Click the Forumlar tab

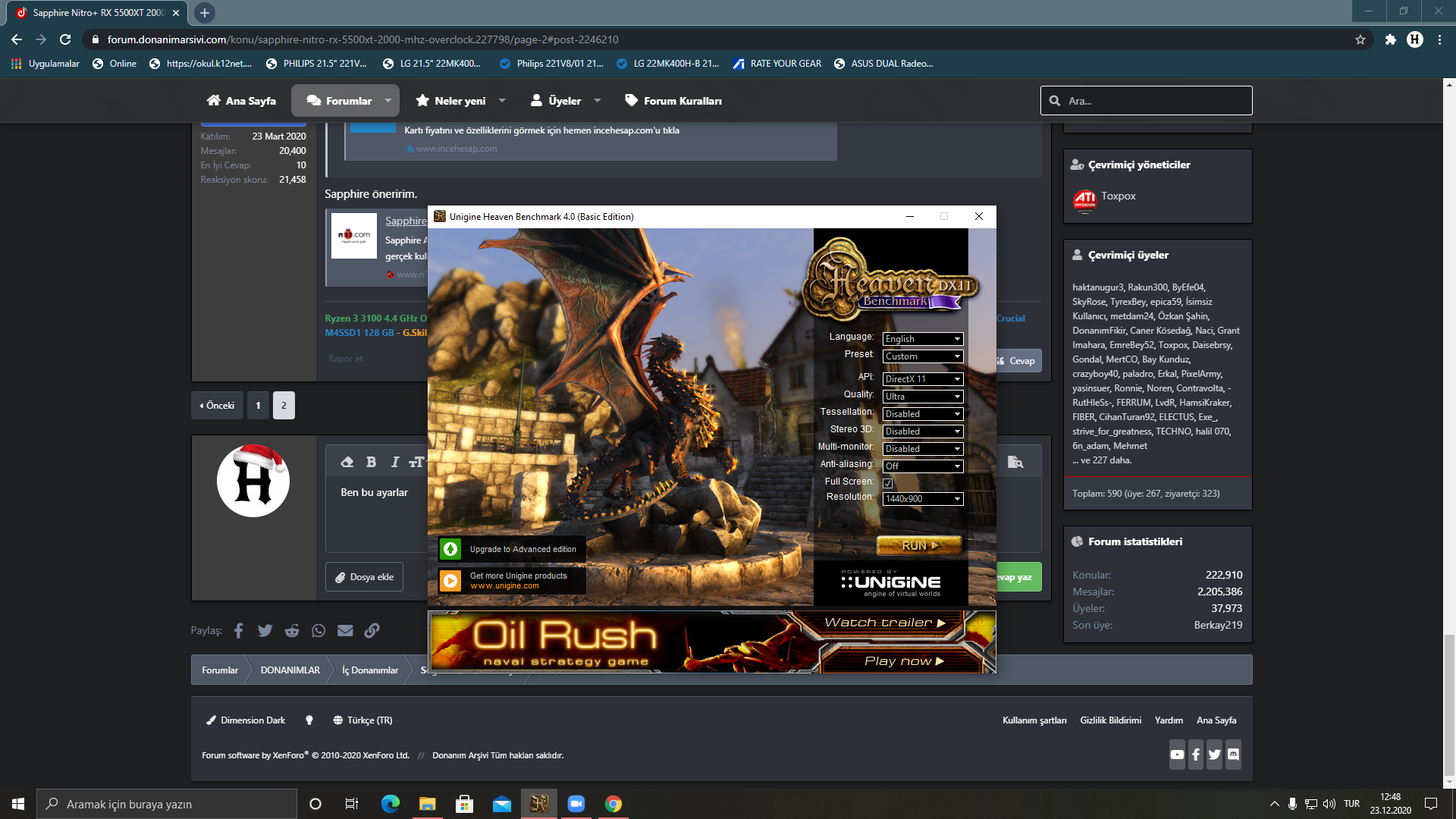(x=349, y=100)
